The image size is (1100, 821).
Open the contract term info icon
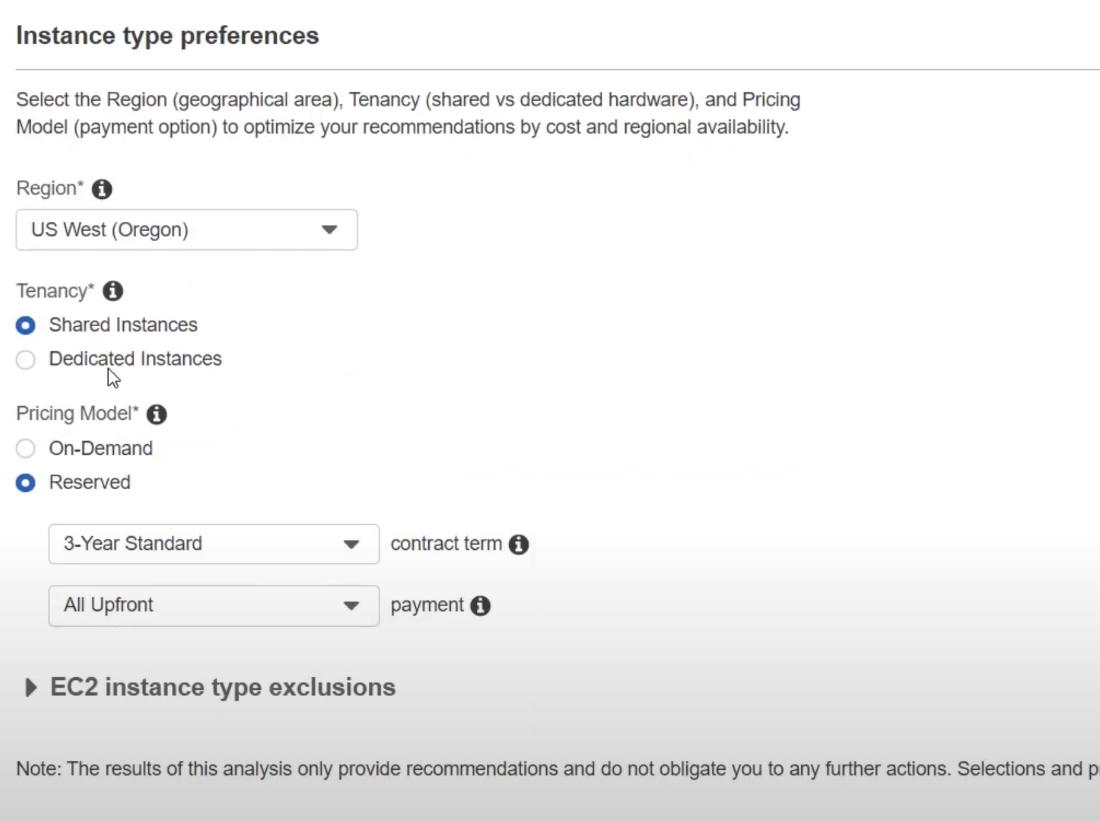pyautogui.click(x=518, y=544)
